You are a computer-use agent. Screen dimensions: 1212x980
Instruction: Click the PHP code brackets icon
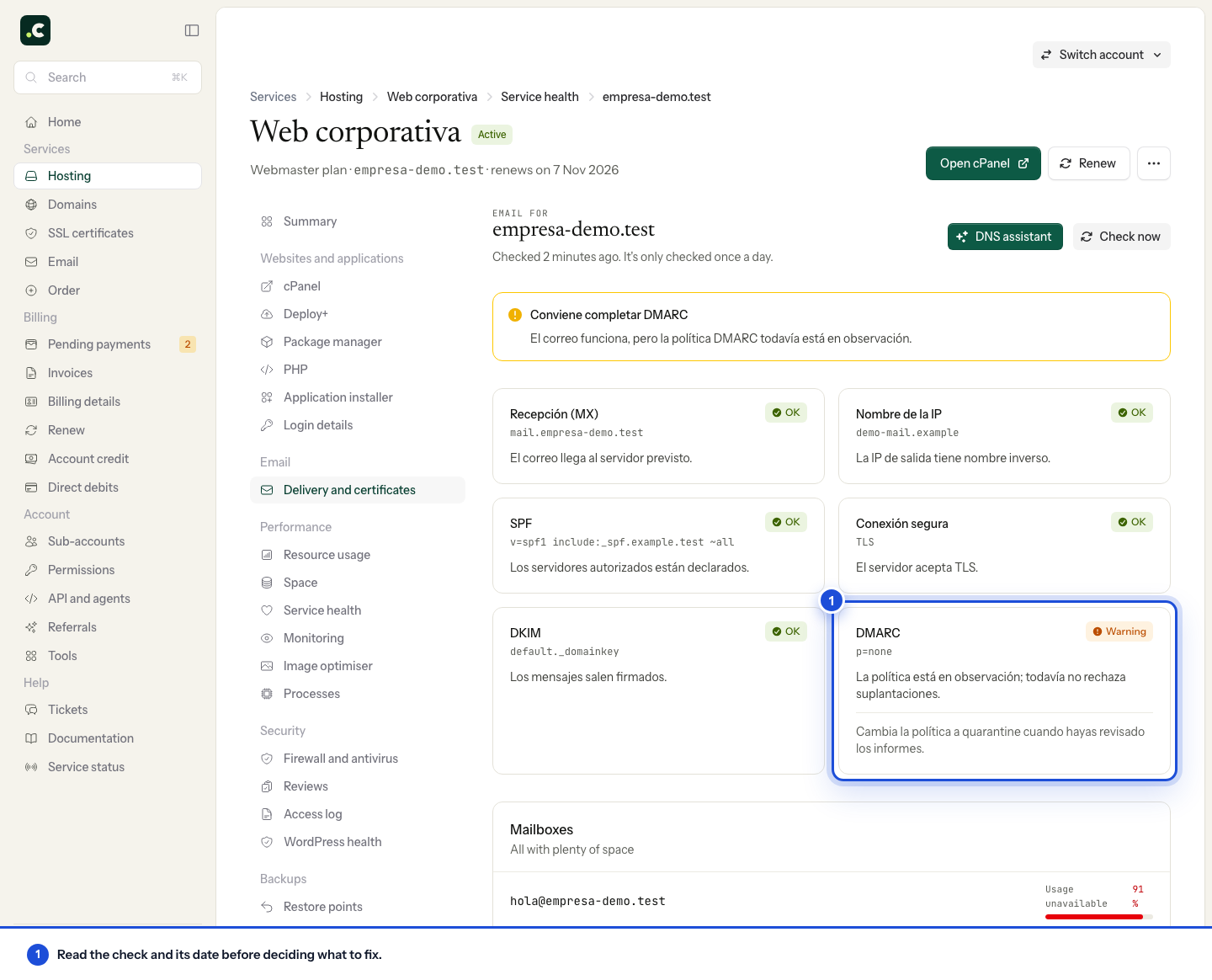[x=267, y=370]
